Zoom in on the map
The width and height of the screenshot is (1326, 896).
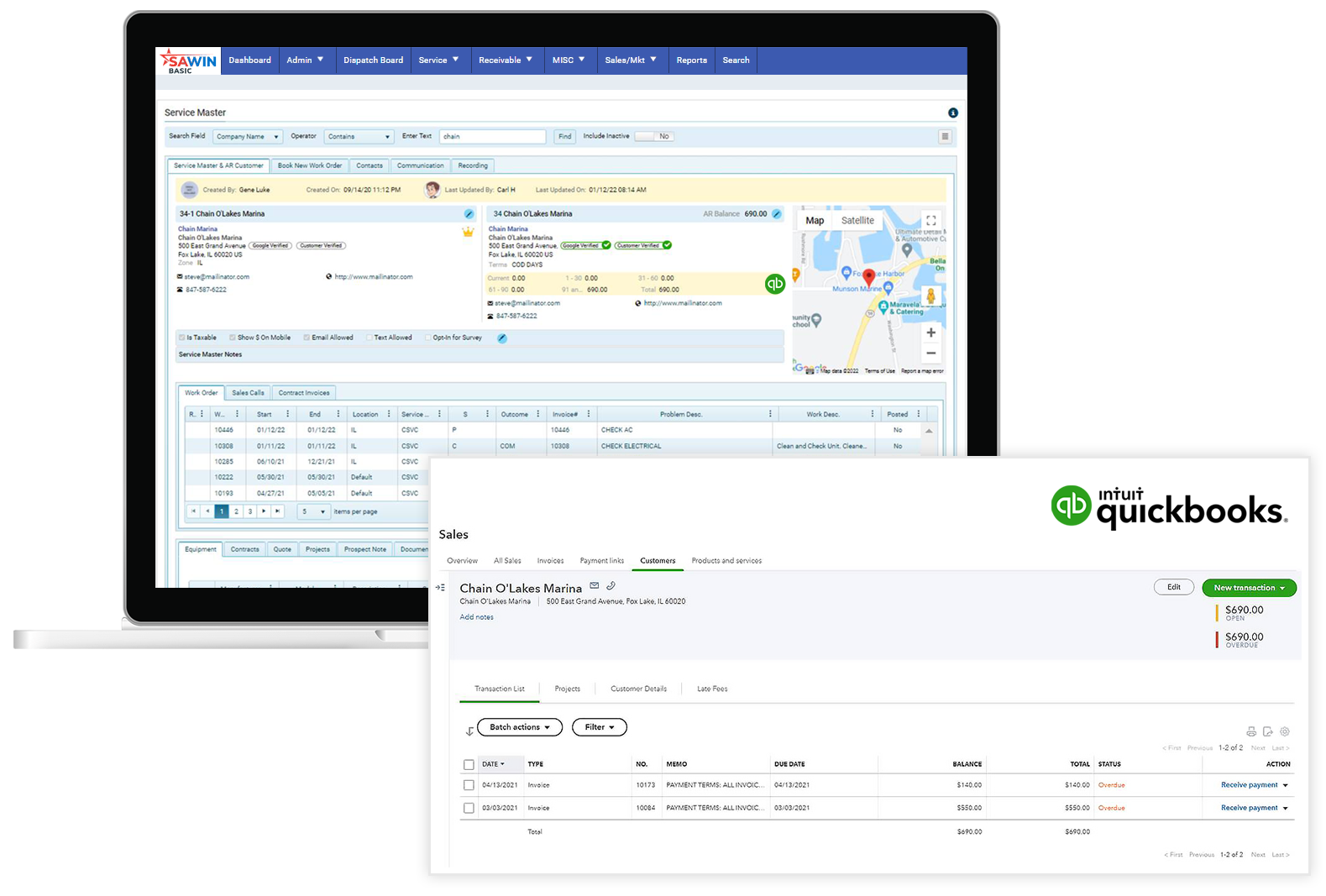(930, 333)
